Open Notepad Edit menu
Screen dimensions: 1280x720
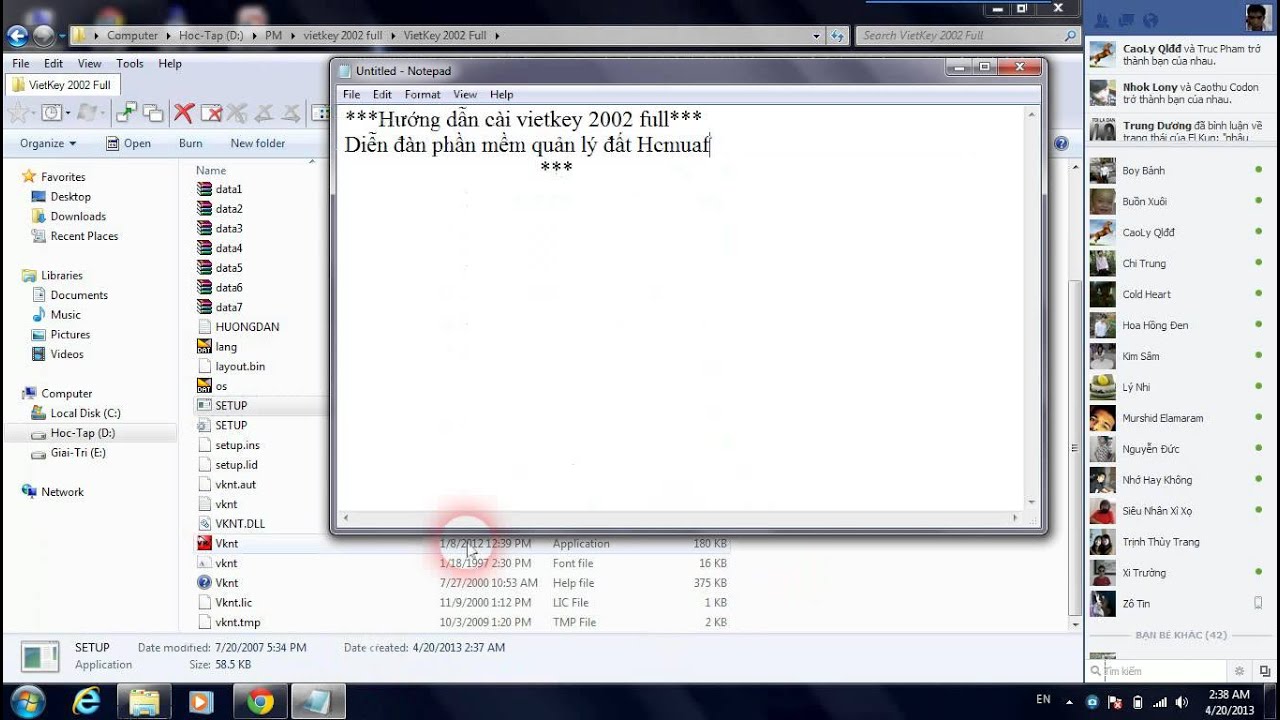tap(382, 94)
